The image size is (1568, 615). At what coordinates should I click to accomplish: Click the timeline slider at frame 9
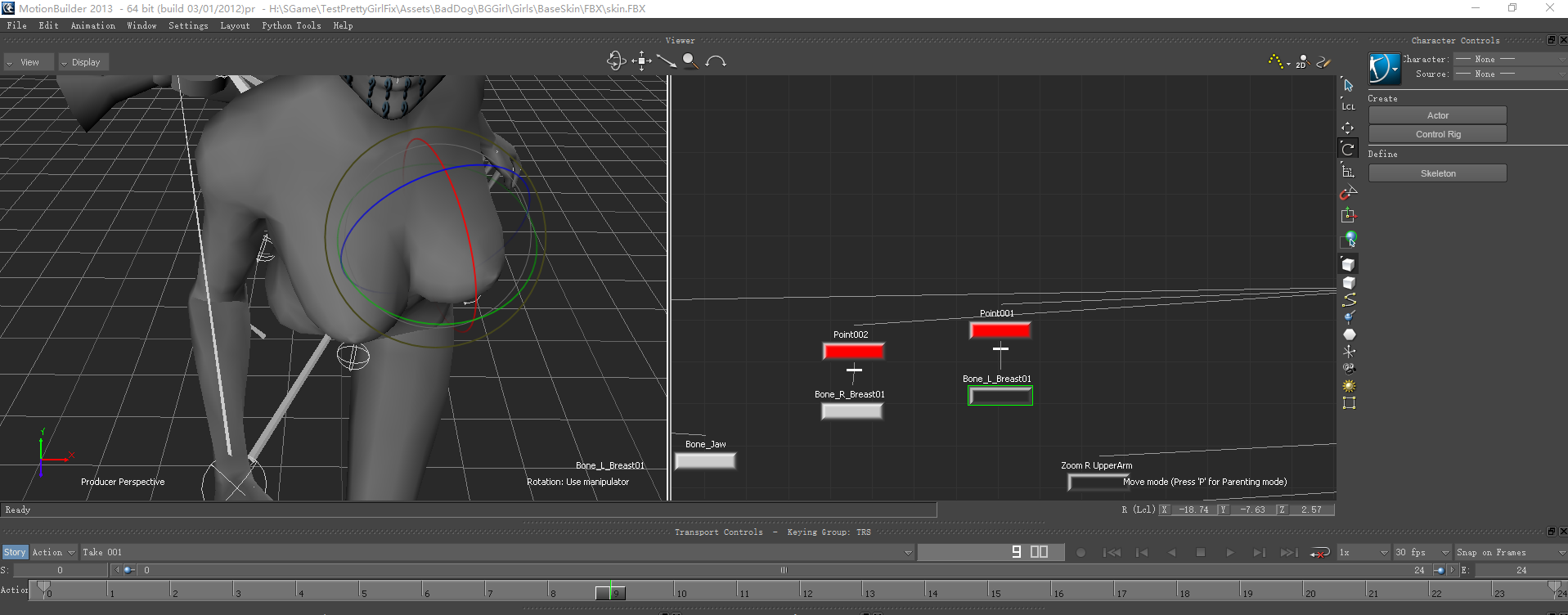[x=610, y=592]
